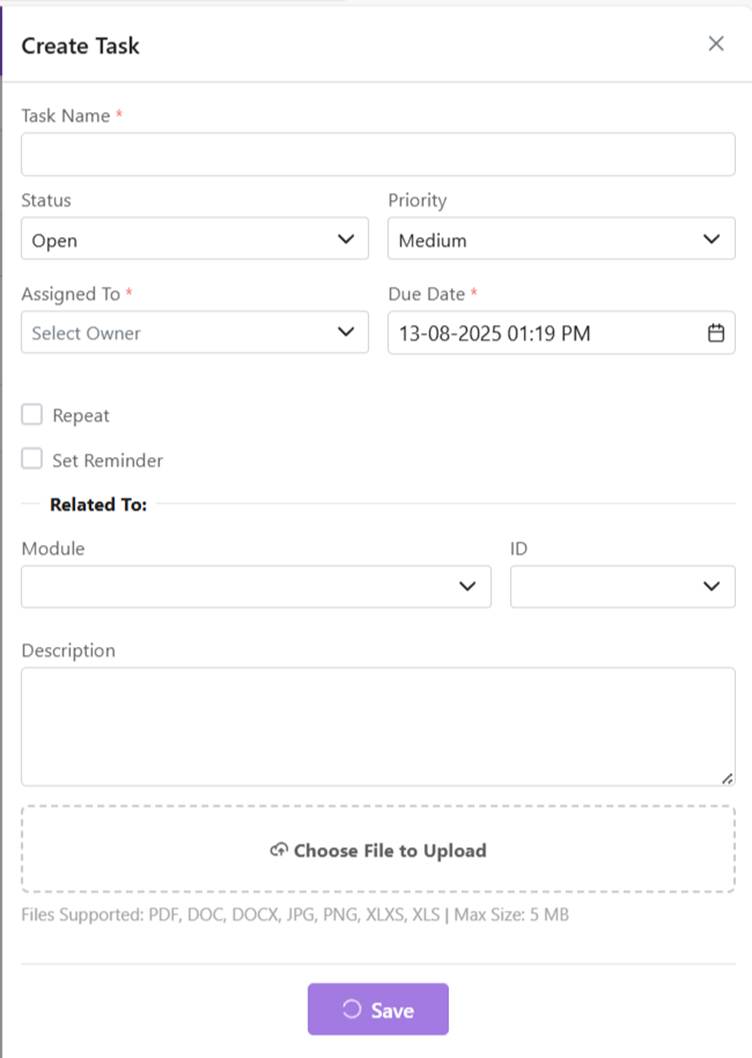Click the Priority dropdown chevron arrow

tap(712, 239)
